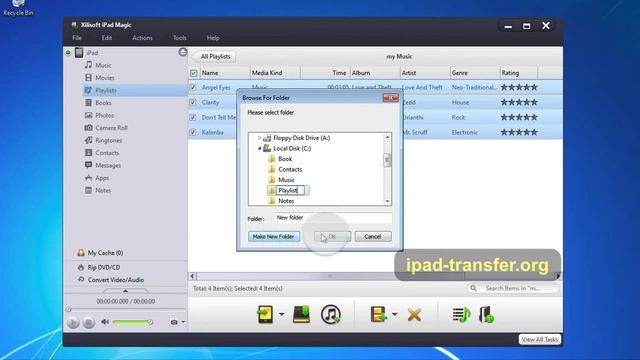Uncheck the Kalimba row checkbox
The width and height of the screenshot is (640, 360).
coord(193,132)
